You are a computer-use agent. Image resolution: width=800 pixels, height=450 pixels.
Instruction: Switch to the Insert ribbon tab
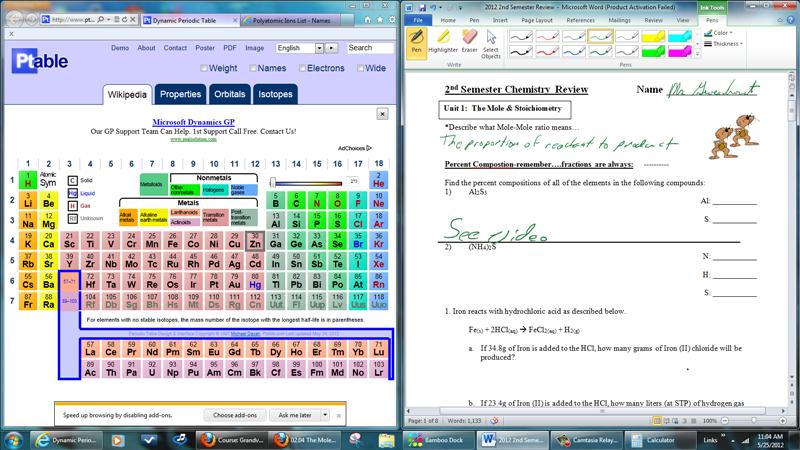(x=500, y=20)
